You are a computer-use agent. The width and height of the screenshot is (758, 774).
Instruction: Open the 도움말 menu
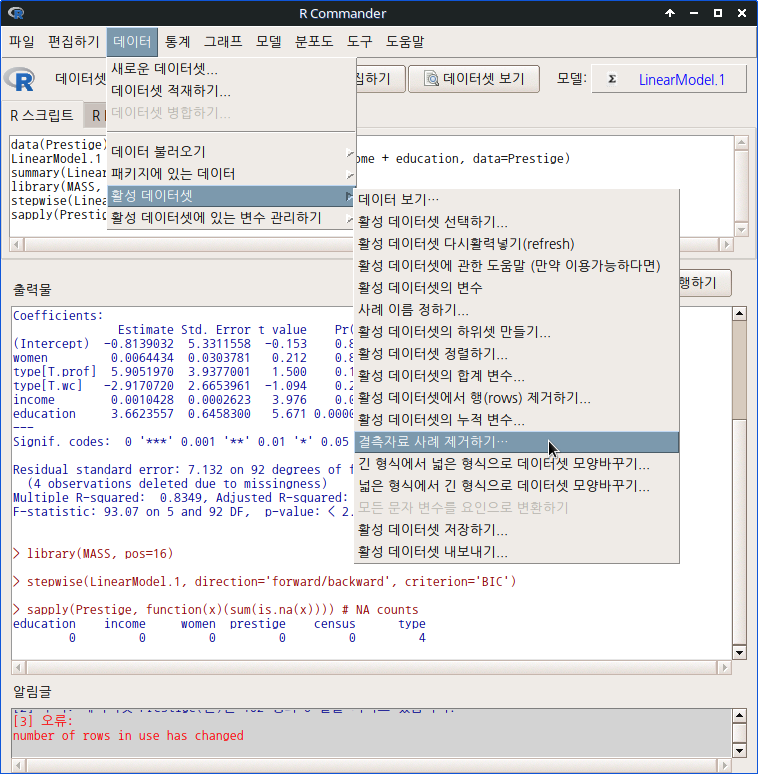click(405, 41)
